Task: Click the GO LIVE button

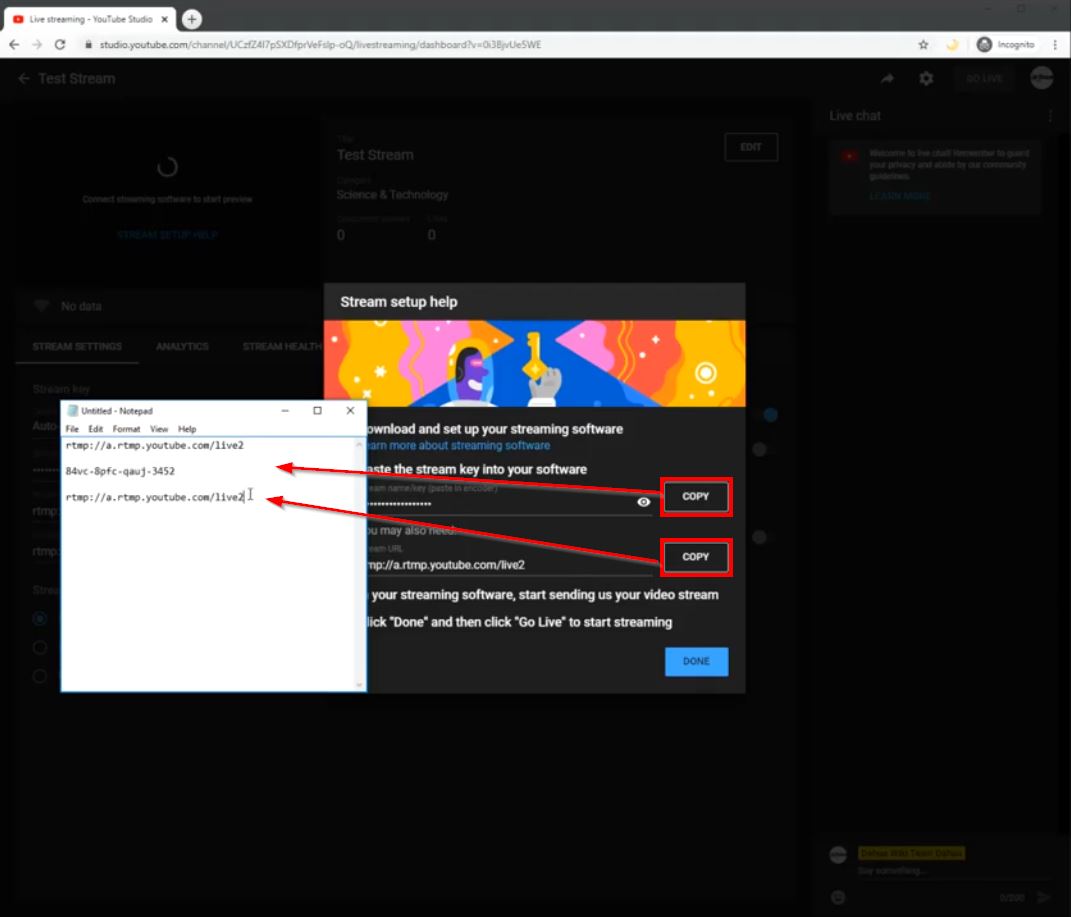Action: pos(984,79)
